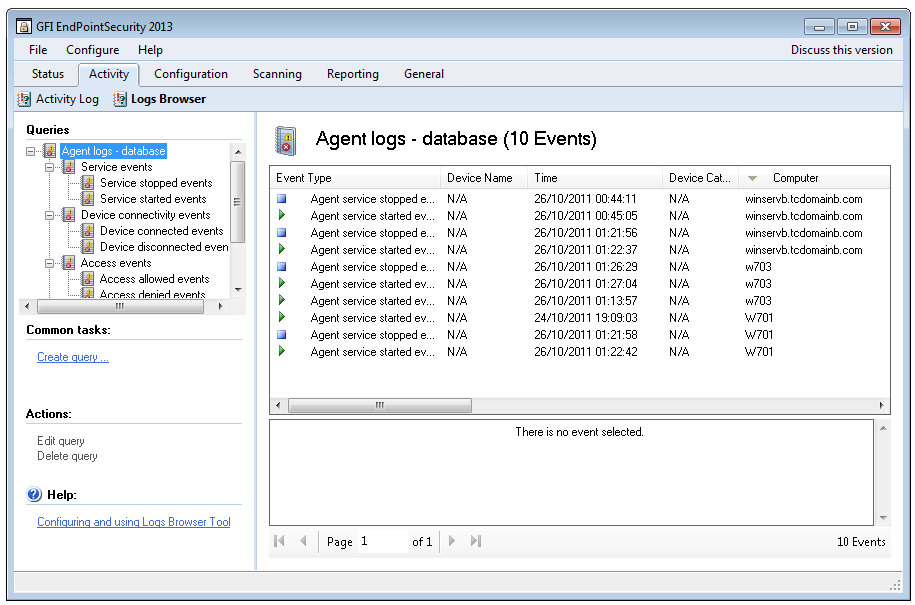Click the Access events query icon

[x=69, y=263]
